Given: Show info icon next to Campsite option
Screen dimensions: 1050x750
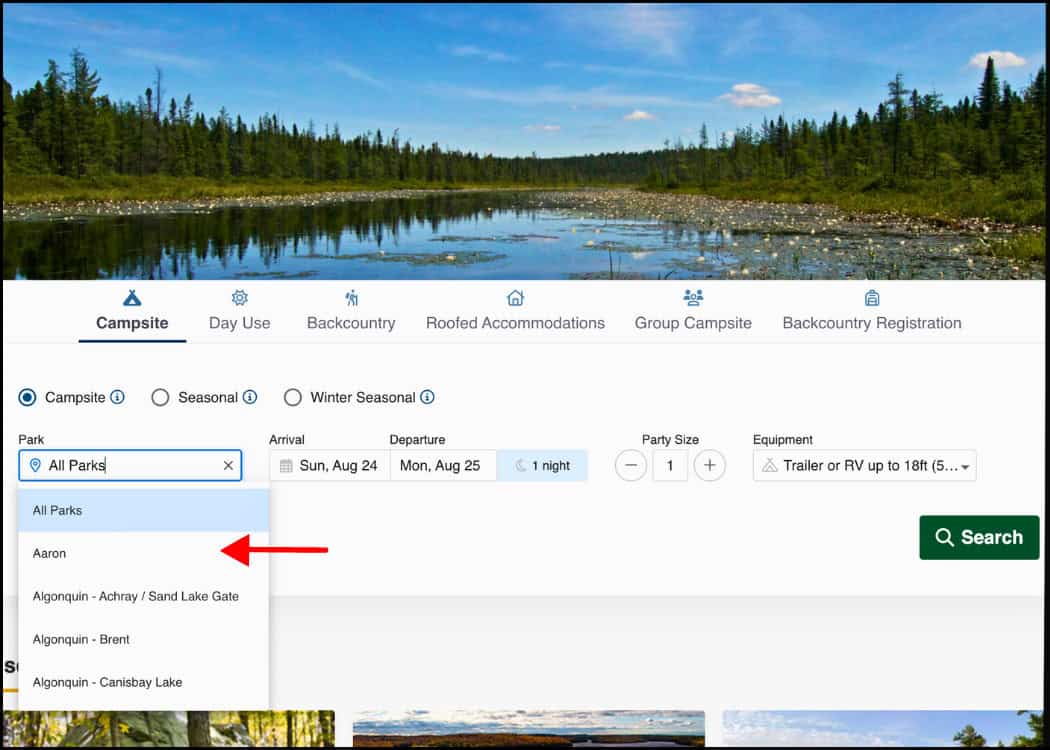Looking at the screenshot, I should pyautogui.click(x=117, y=397).
